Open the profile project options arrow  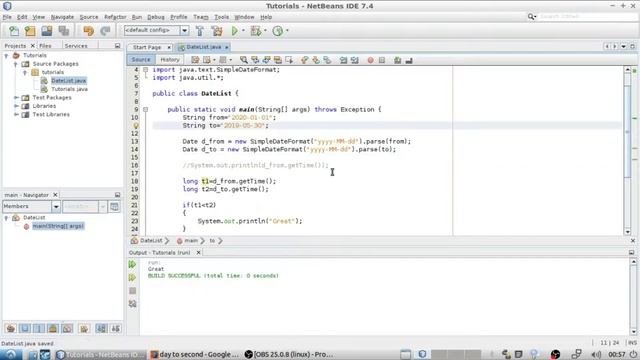coord(287,31)
